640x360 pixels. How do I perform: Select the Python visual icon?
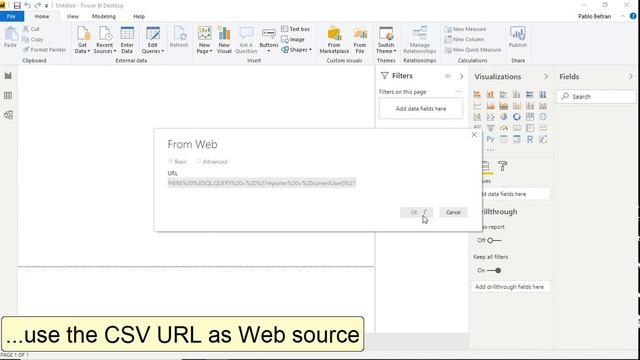[490, 139]
